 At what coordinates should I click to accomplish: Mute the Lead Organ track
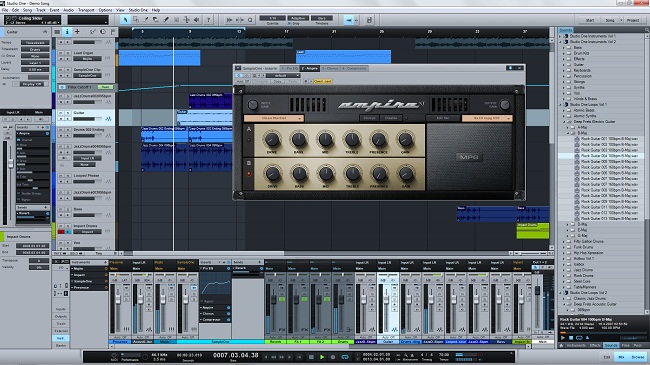click(61, 53)
